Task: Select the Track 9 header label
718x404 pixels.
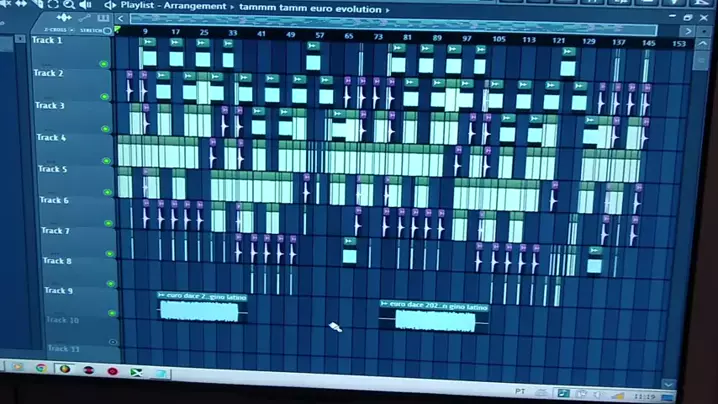Action: (x=58, y=290)
